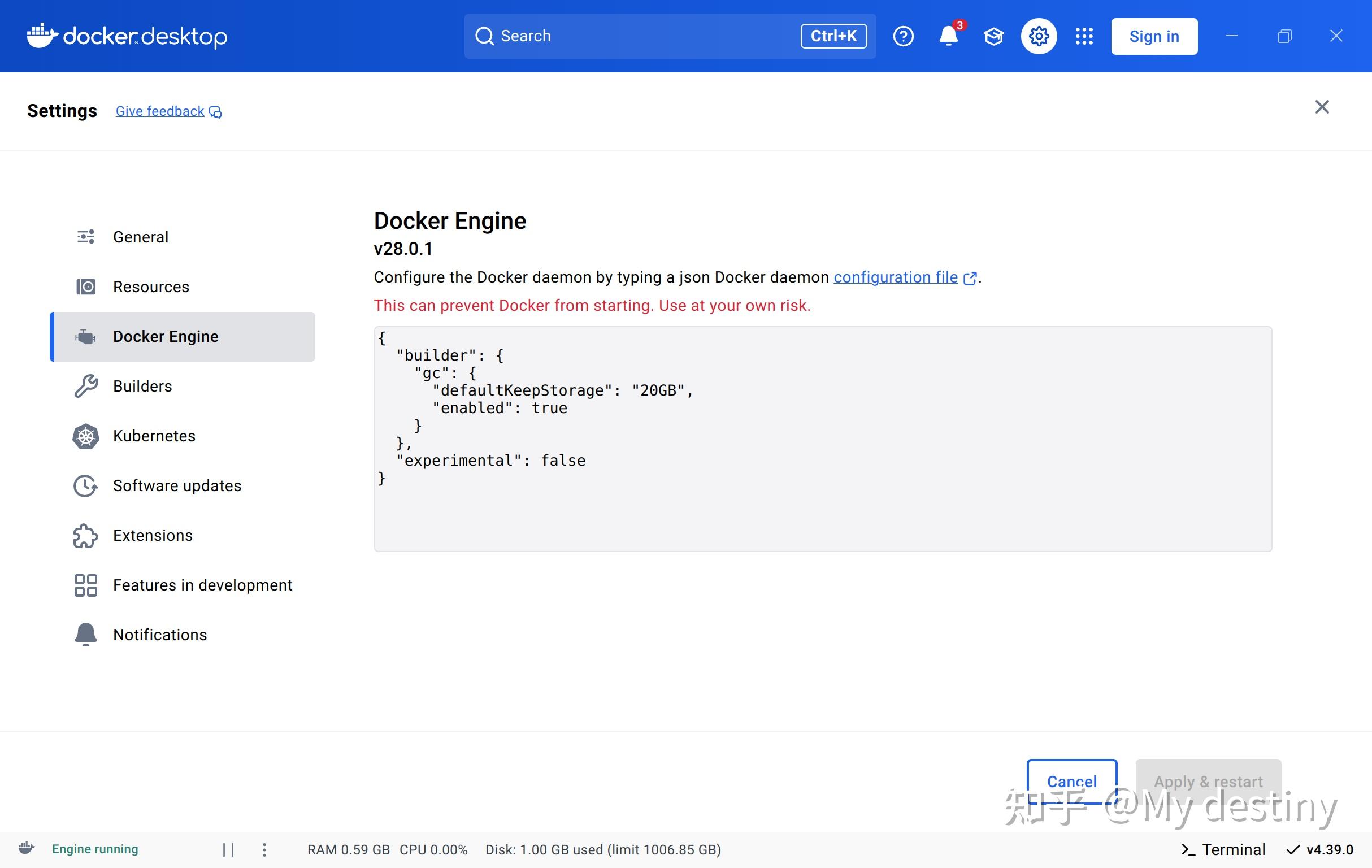Open the Learning Center graduation cap icon

993,36
